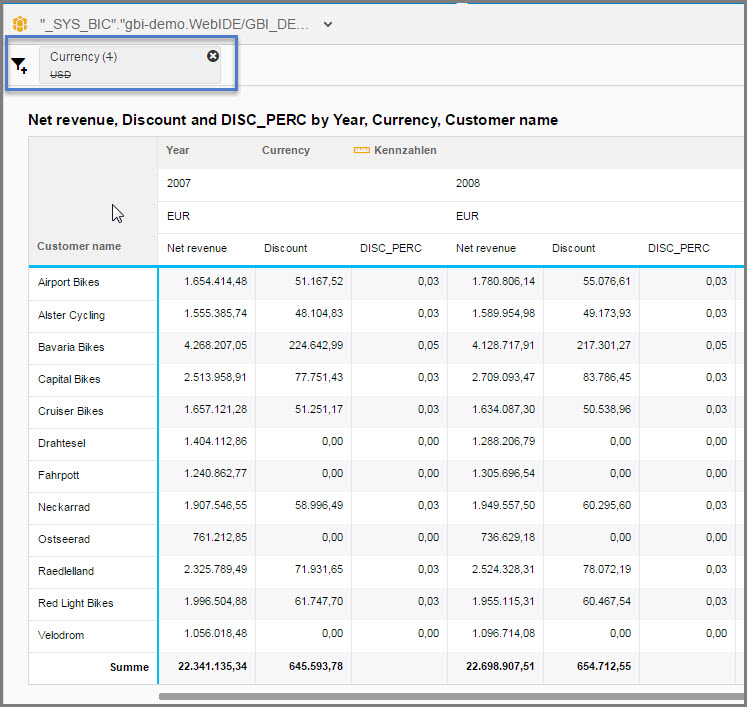Select the 2007 year header cell
This screenshot has width=747, height=707.
tap(179, 184)
